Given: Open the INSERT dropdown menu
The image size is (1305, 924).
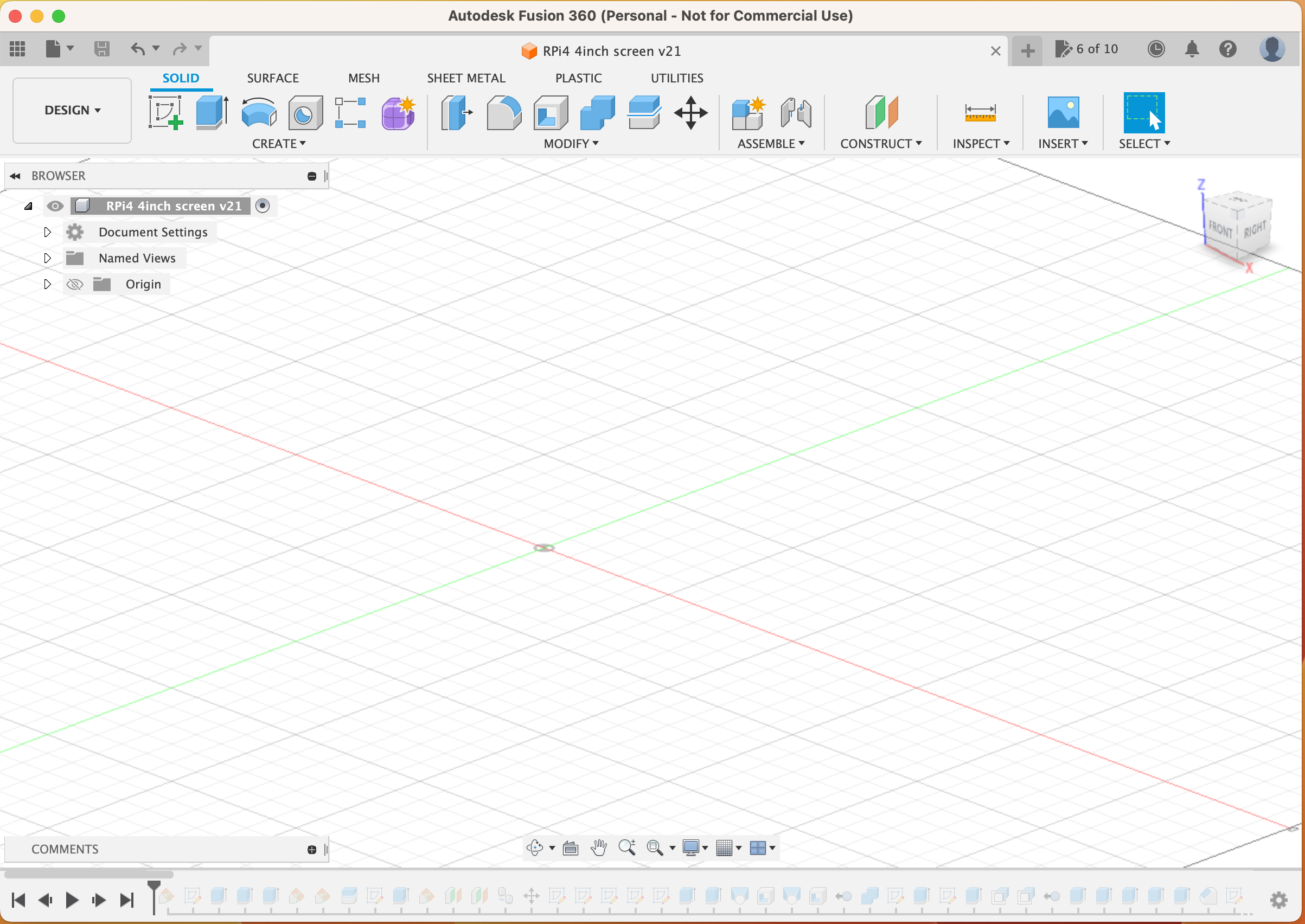Looking at the screenshot, I should (x=1063, y=144).
